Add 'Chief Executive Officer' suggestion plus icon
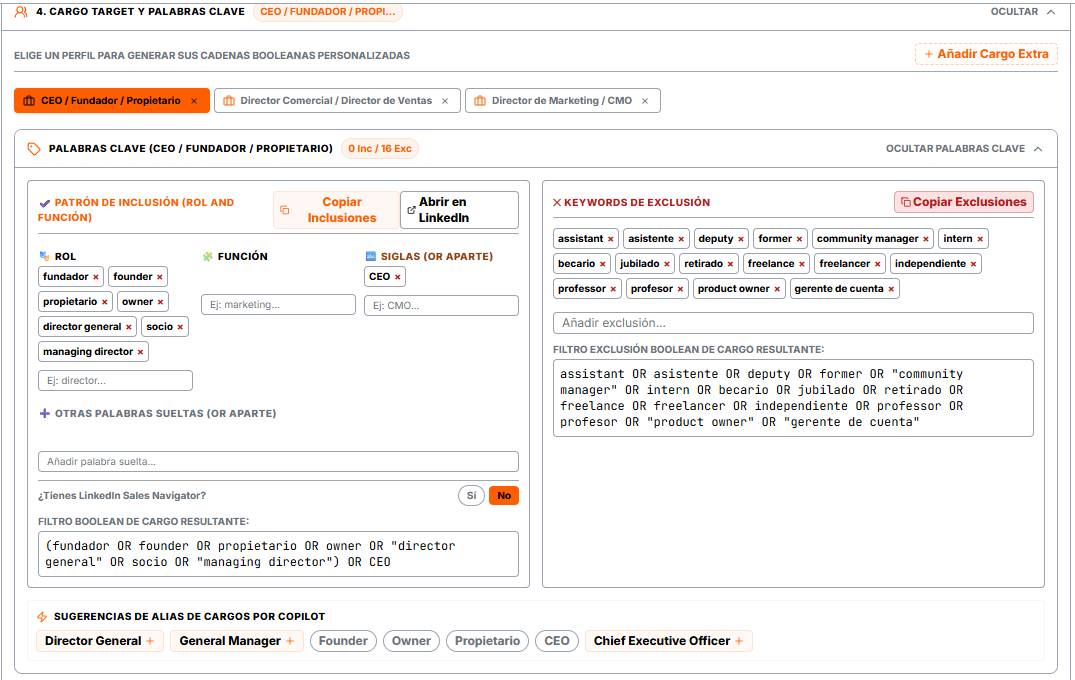The image size is (1075, 680). (739, 641)
